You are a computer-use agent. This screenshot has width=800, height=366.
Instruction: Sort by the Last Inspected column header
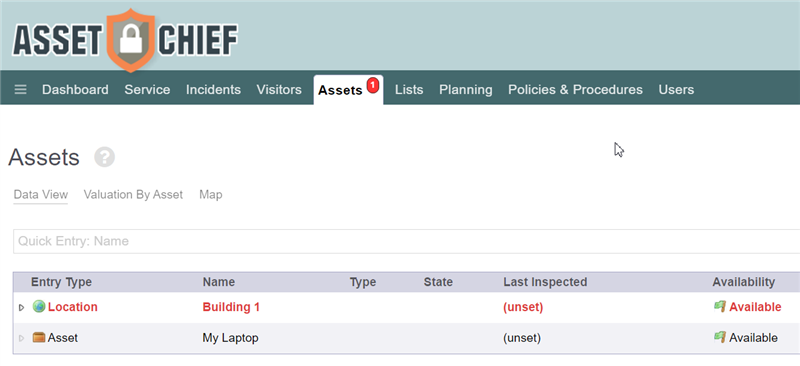(545, 282)
